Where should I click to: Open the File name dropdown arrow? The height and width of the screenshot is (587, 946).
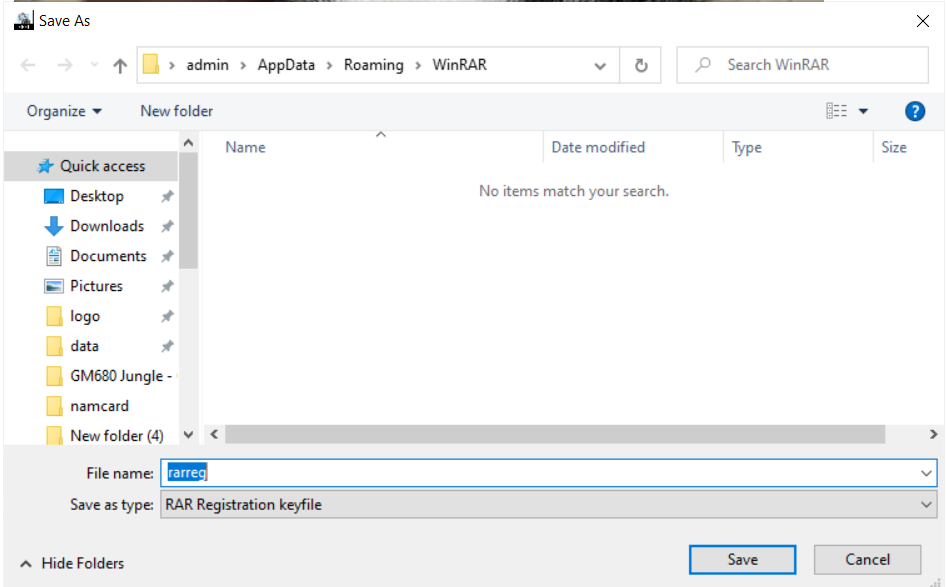[x=926, y=473]
